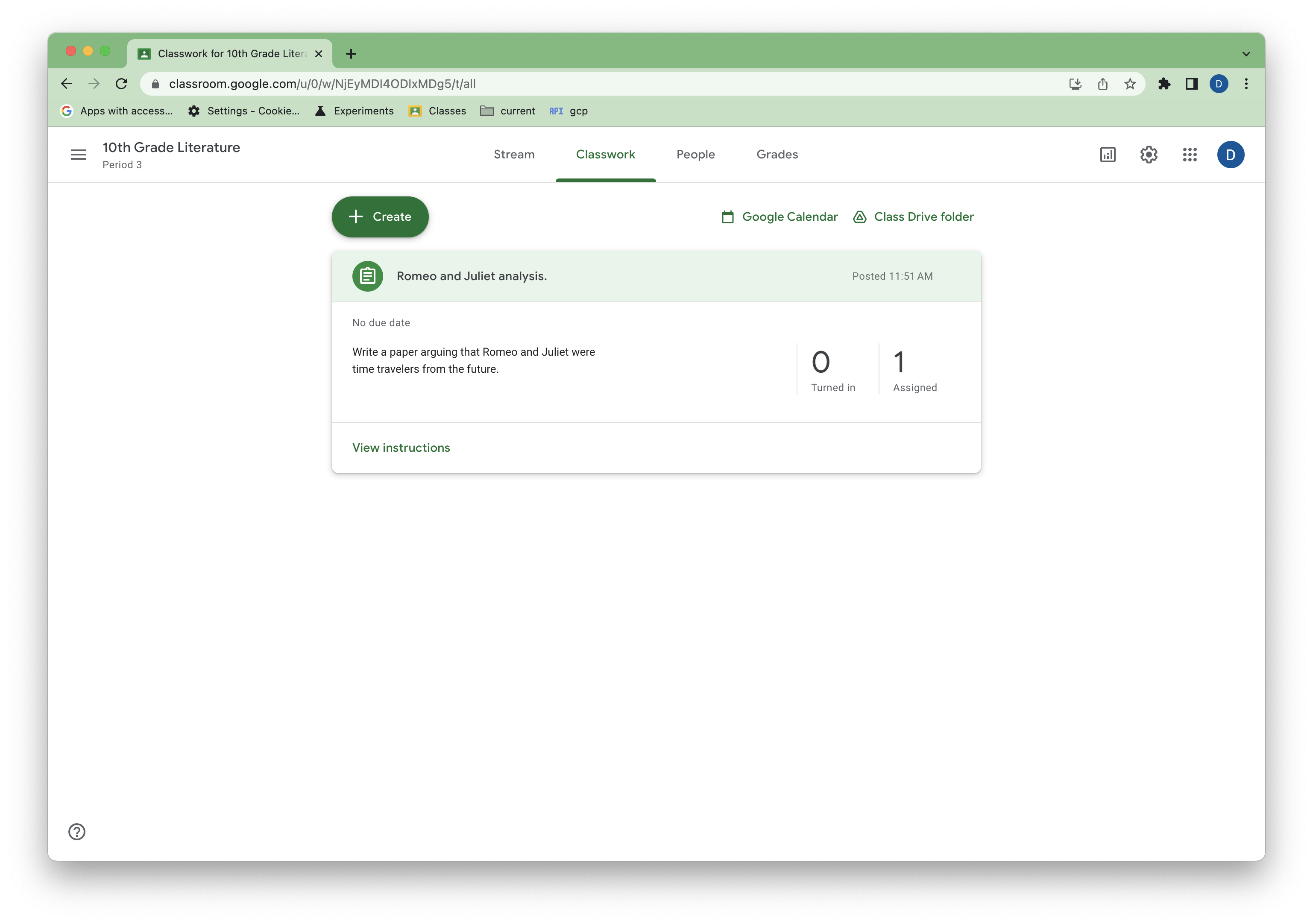The height and width of the screenshot is (924, 1313).
Task: Click the Romeo and Juliet analysis assignment
Action: (x=471, y=276)
